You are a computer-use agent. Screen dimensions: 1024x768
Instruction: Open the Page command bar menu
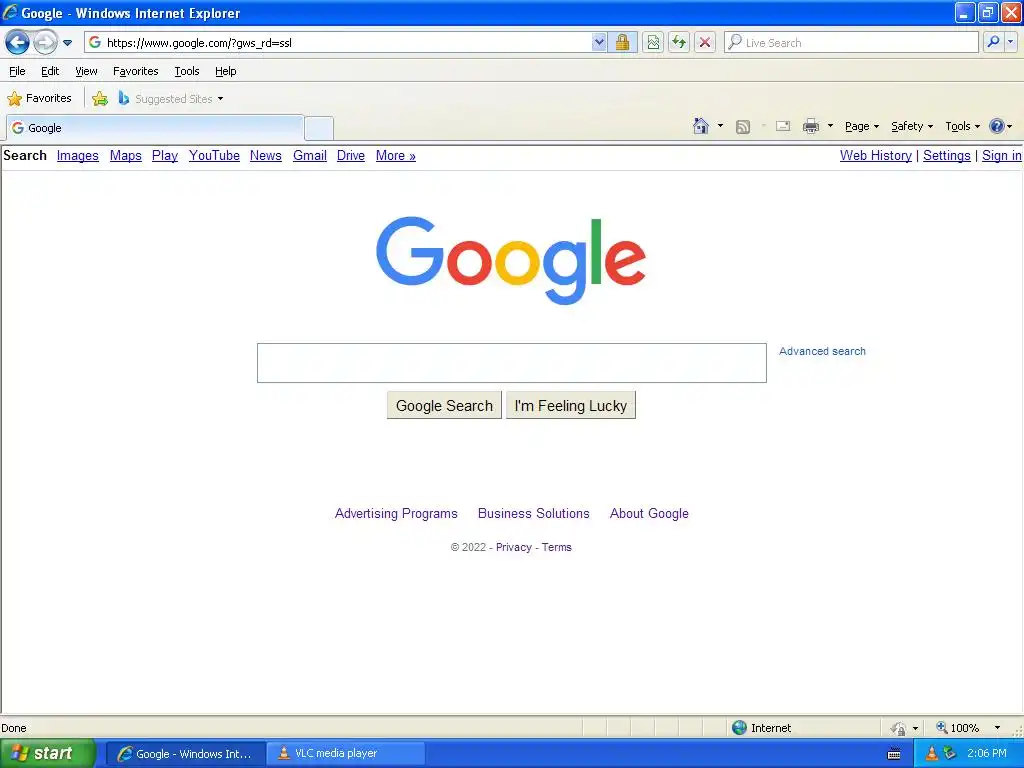tap(861, 127)
